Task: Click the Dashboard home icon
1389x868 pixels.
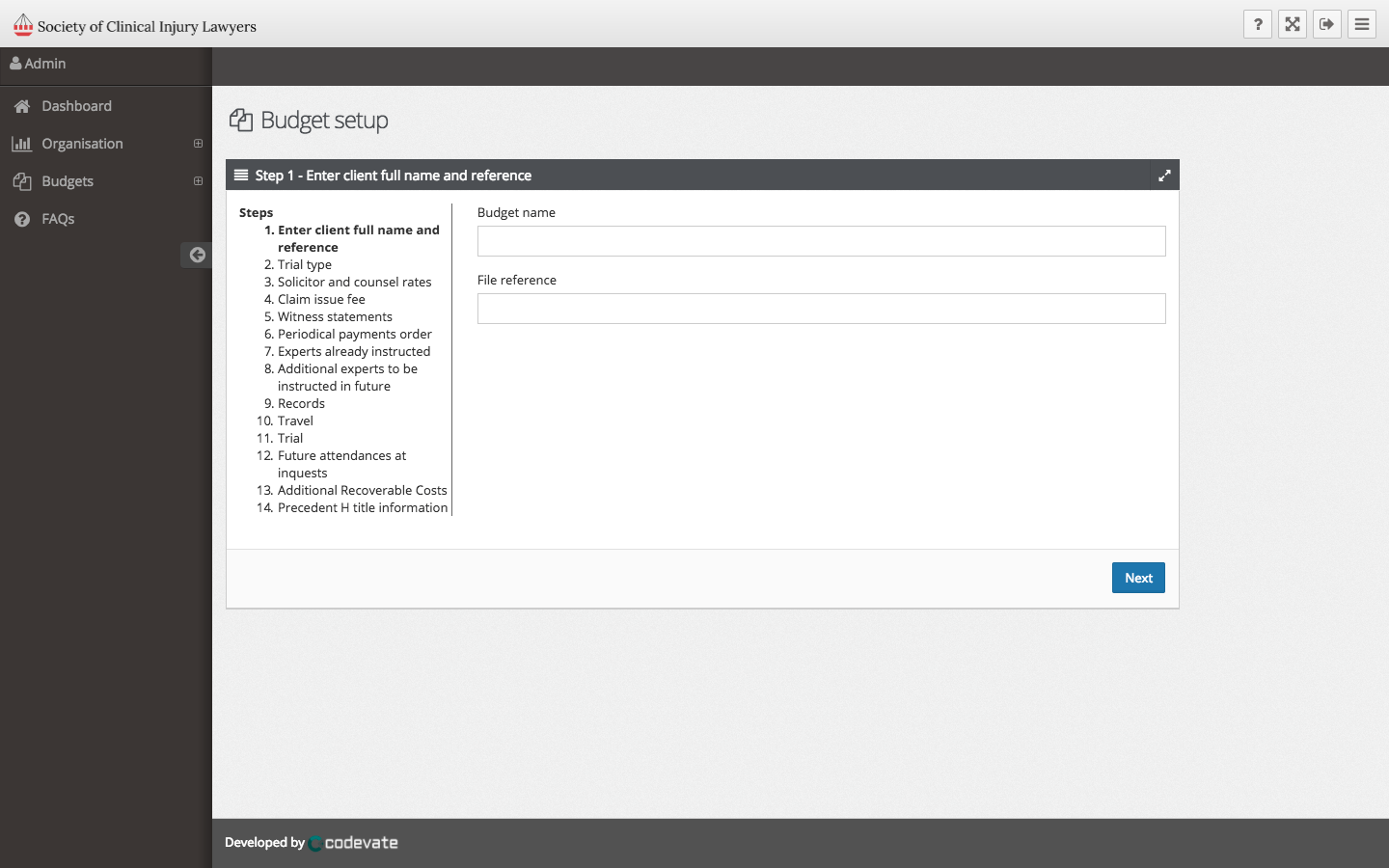Action: click(x=22, y=106)
